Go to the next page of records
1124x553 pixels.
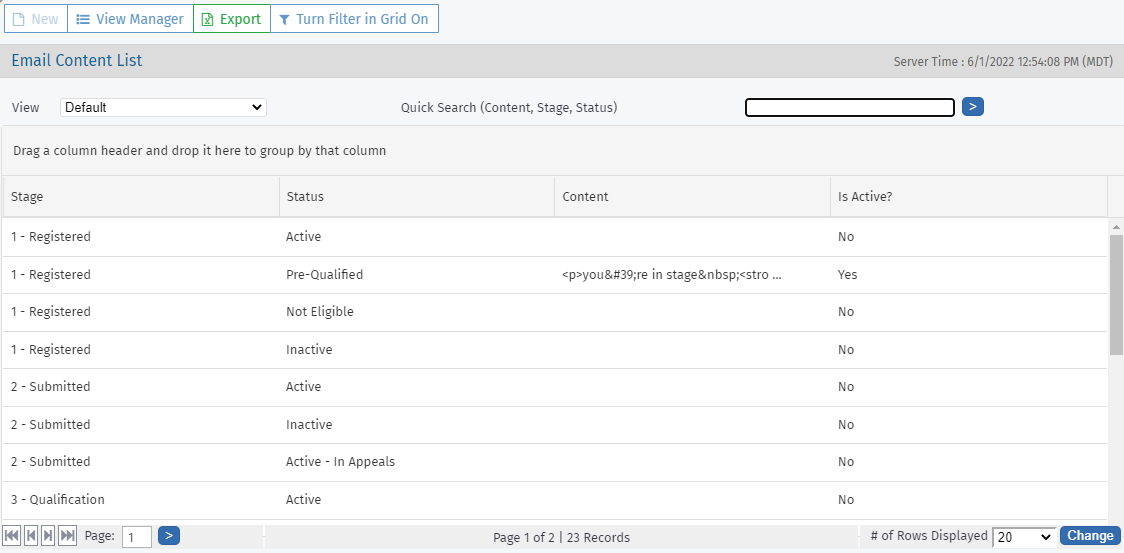[48, 536]
